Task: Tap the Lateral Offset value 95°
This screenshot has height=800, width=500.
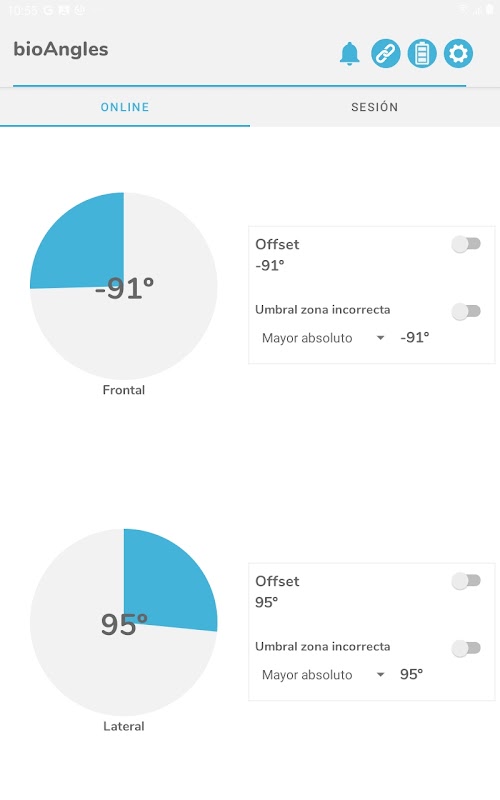Action: pos(266,602)
